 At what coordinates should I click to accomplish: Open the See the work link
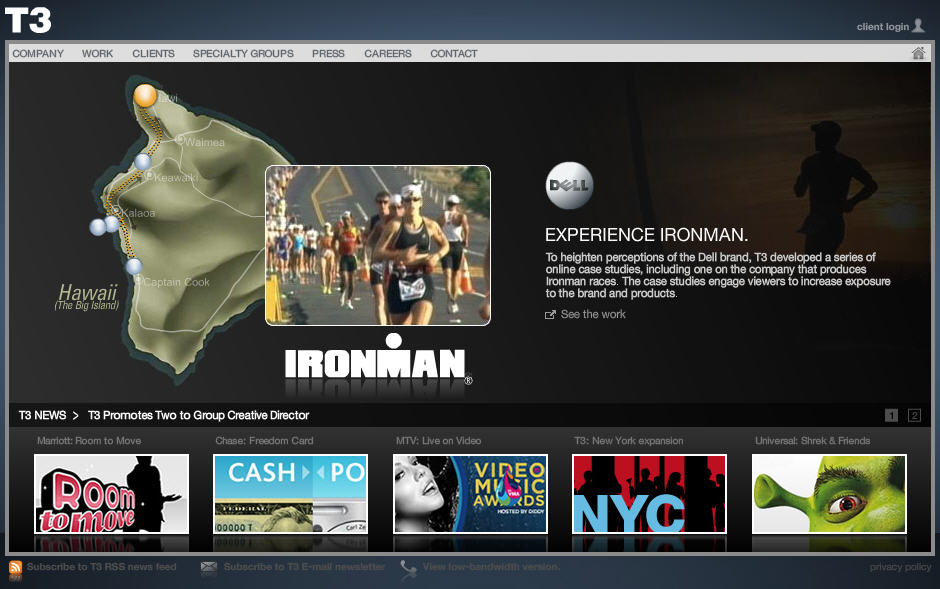pos(593,315)
